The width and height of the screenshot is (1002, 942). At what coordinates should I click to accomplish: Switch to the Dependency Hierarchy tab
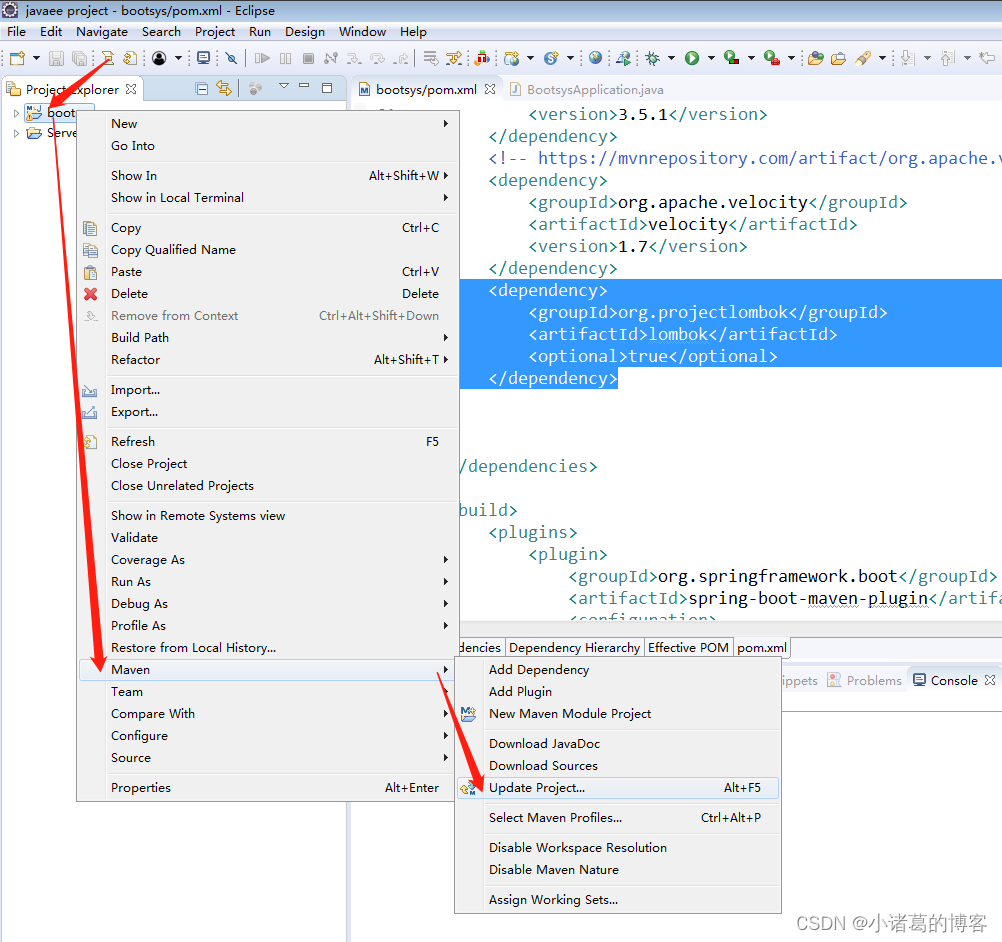coord(574,647)
